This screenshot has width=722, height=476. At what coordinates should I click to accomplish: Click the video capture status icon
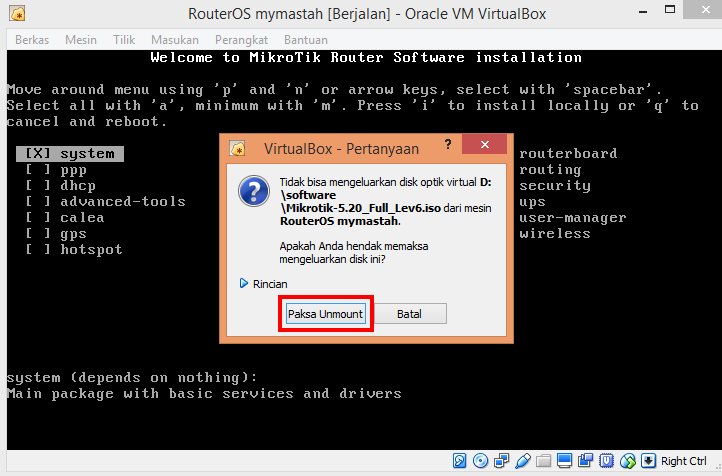pyautogui.click(x=586, y=460)
